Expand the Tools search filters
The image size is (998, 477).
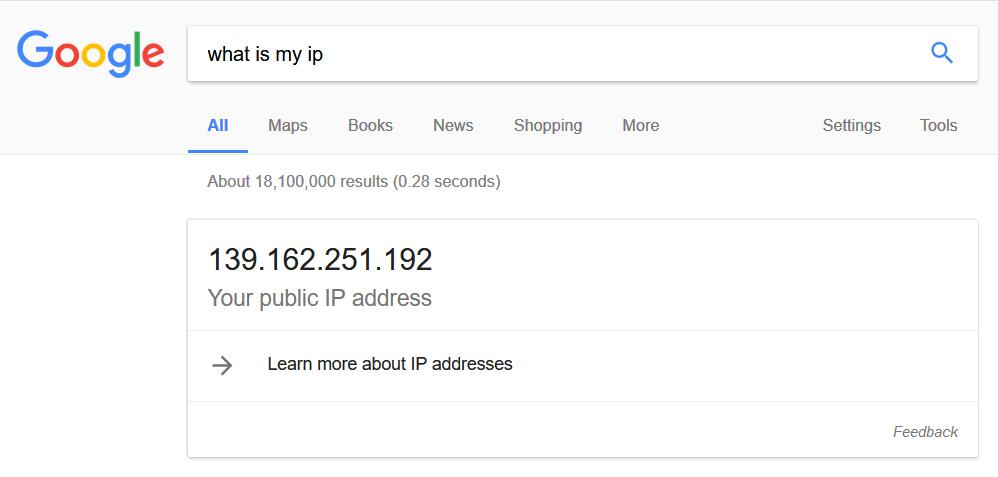[938, 125]
